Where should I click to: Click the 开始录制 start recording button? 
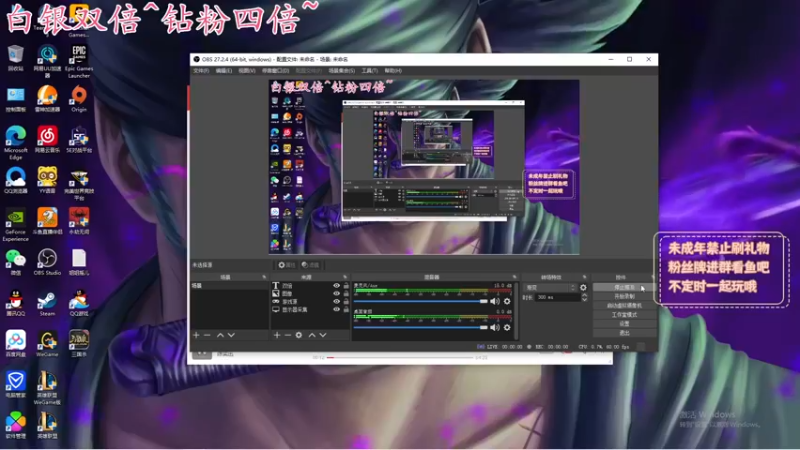624,296
